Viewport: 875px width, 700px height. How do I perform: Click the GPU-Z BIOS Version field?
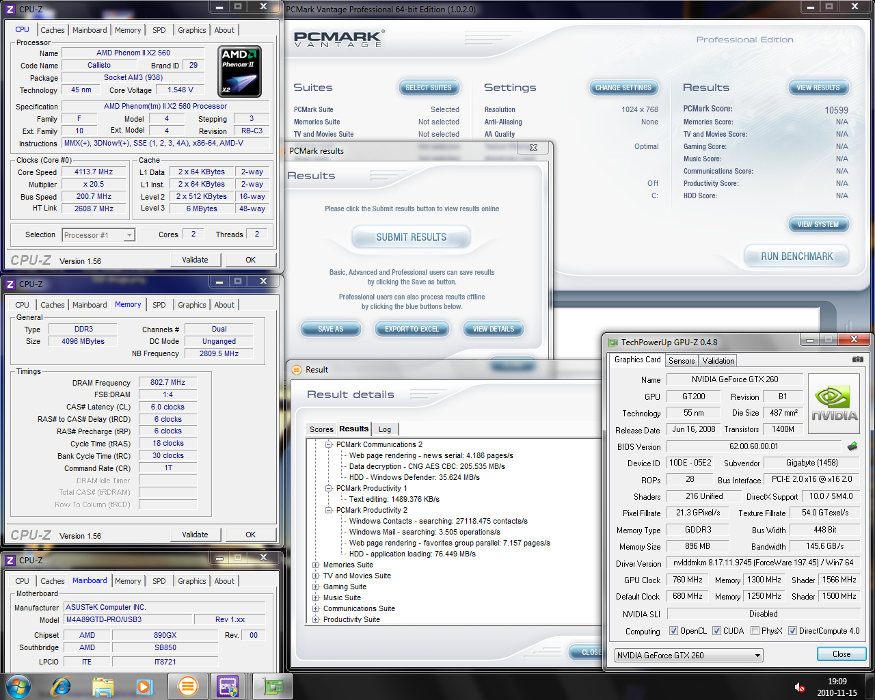pos(754,447)
